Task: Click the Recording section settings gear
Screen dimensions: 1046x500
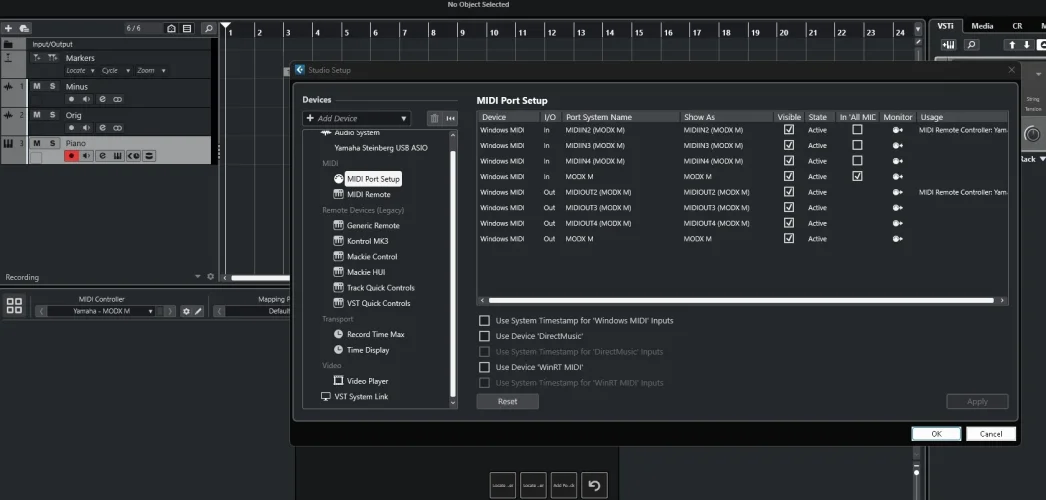Action: tap(211, 277)
